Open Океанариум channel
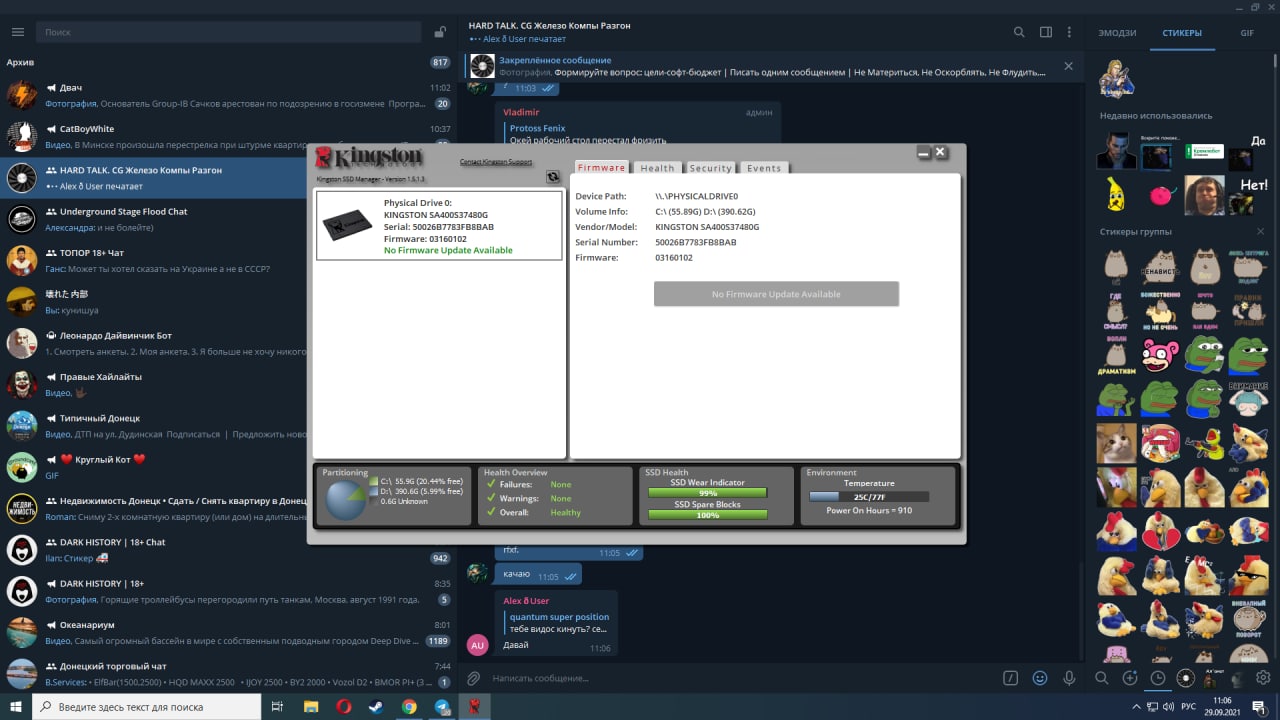 click(x=228, y=632)
